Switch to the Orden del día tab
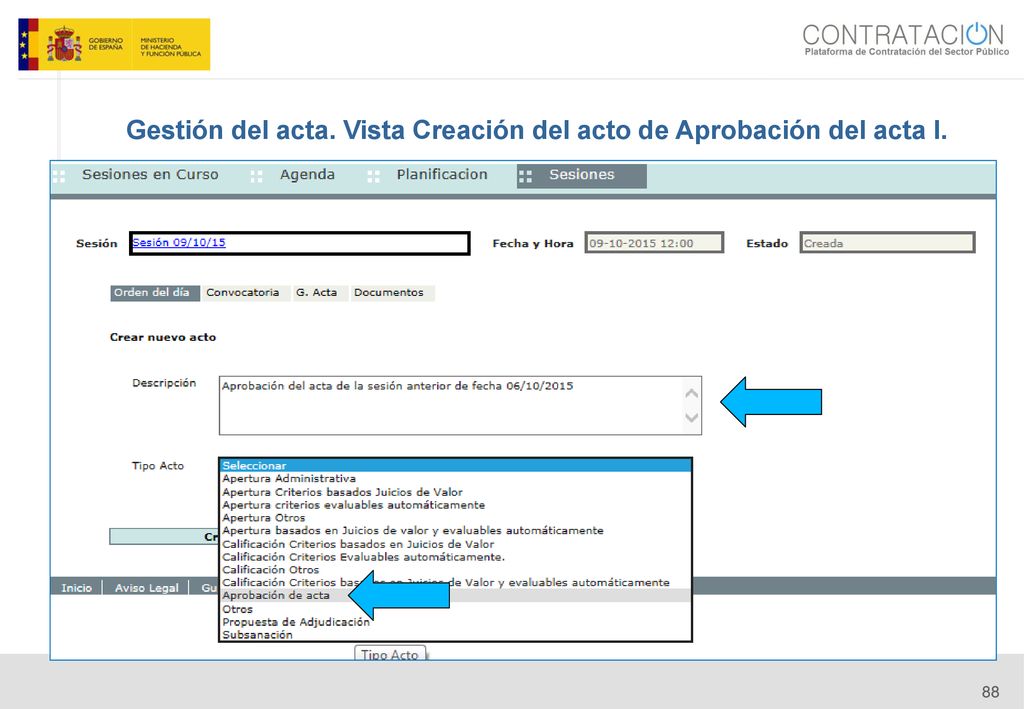 (155, 293)
